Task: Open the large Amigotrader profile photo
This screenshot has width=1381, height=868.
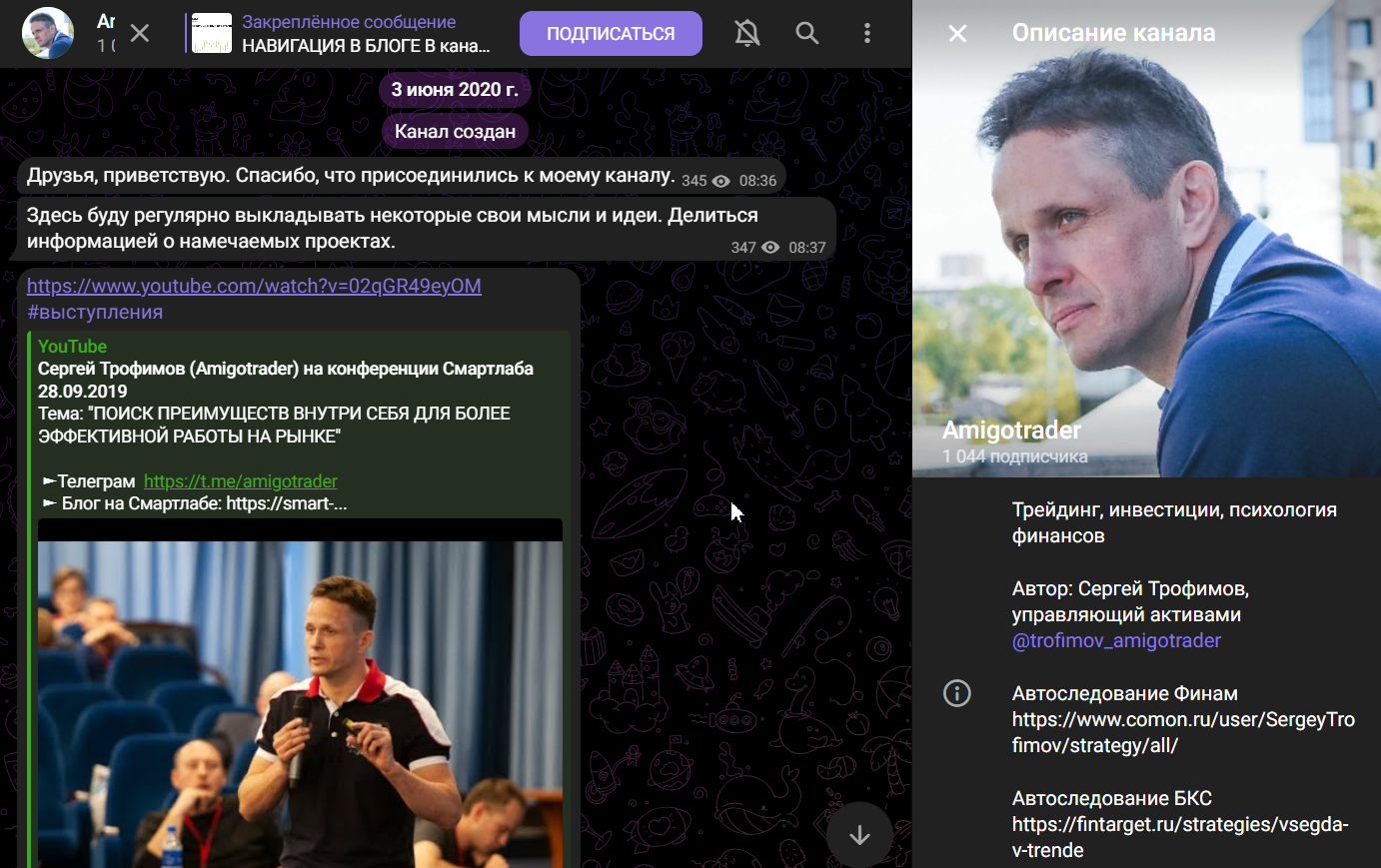Action: click(1146, 239)
